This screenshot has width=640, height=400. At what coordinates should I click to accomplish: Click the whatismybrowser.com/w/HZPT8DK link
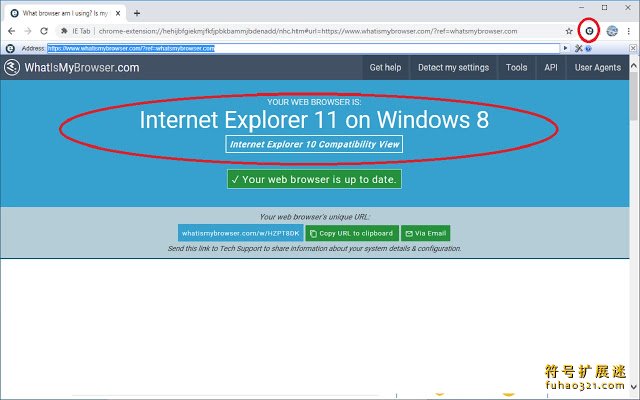(x=240, y=233)
